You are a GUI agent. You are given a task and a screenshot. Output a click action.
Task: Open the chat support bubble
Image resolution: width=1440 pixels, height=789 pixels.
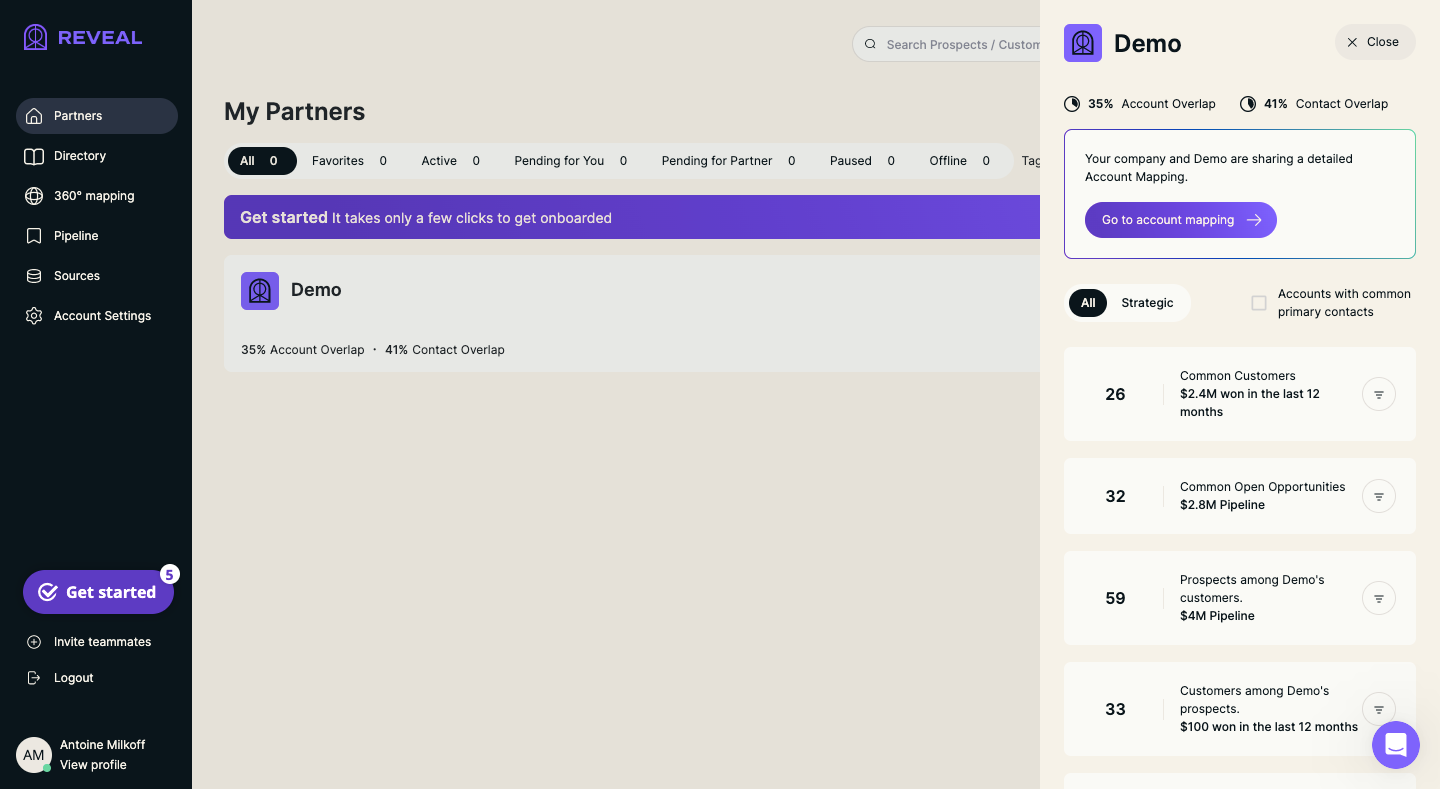click(x=1396, y=745)
